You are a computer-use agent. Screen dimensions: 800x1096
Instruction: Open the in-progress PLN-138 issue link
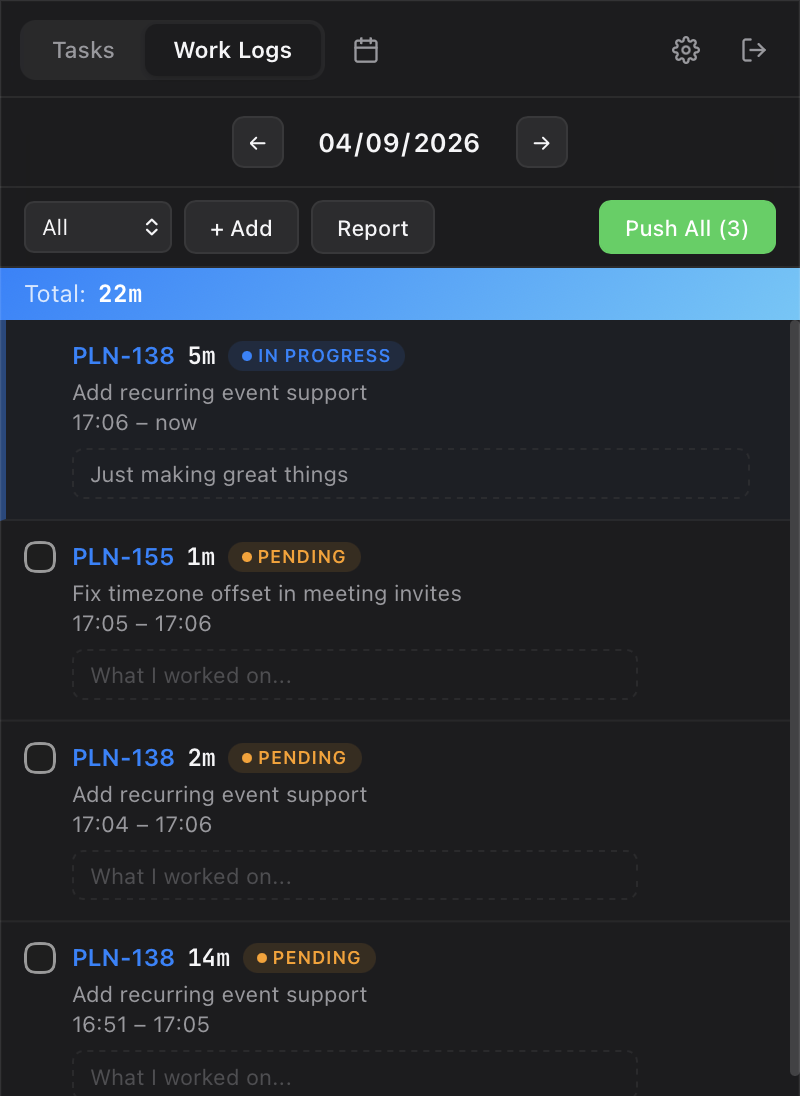tap(123, 356)
